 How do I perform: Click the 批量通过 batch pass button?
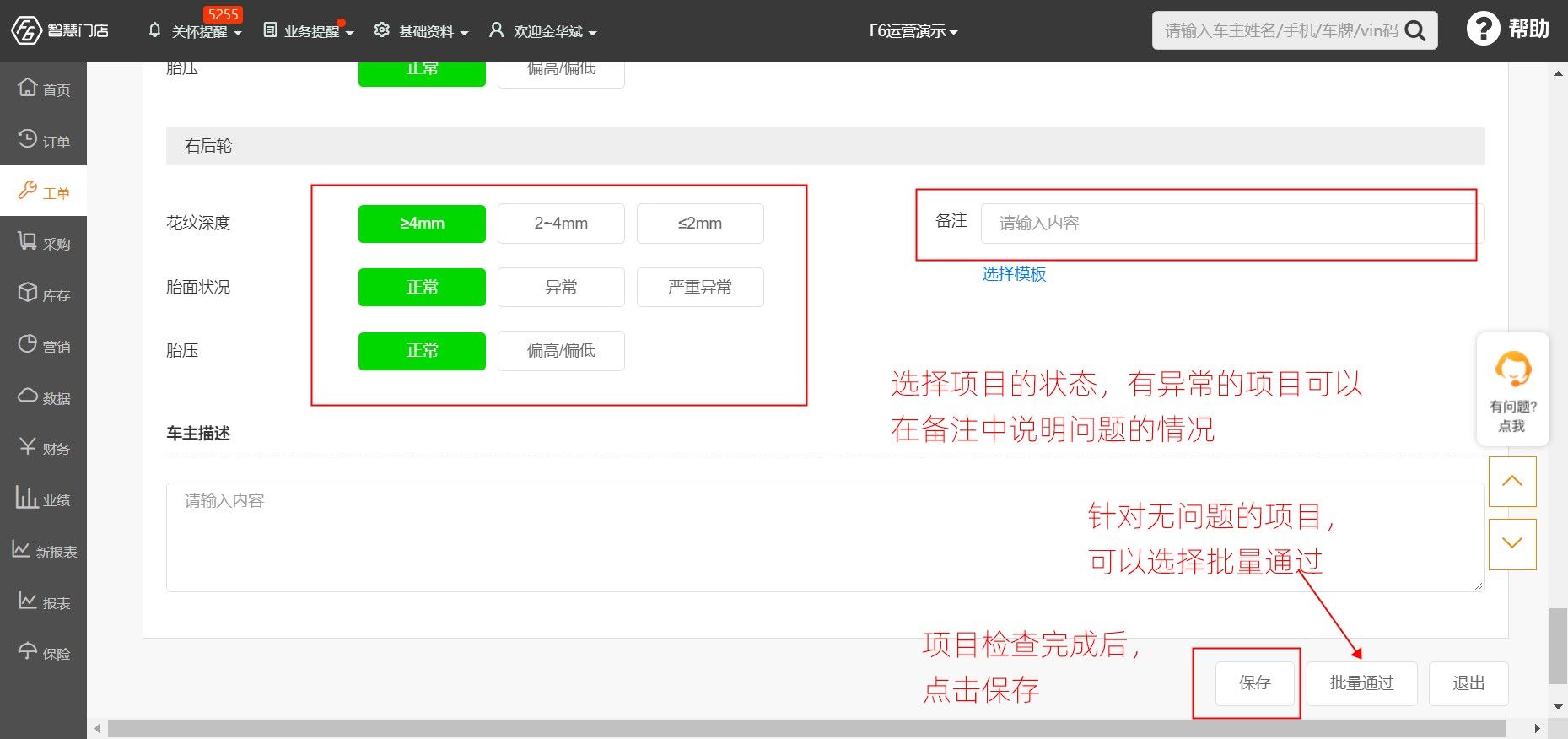(1361, 683)
